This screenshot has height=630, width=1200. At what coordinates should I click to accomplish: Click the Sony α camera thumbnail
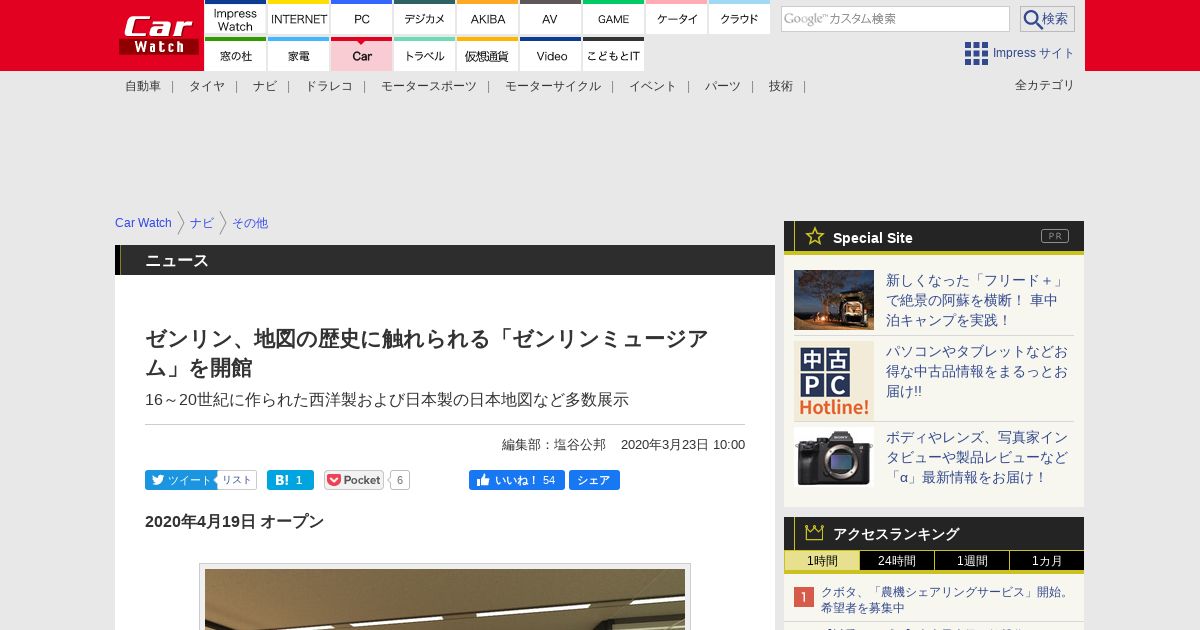834,457
